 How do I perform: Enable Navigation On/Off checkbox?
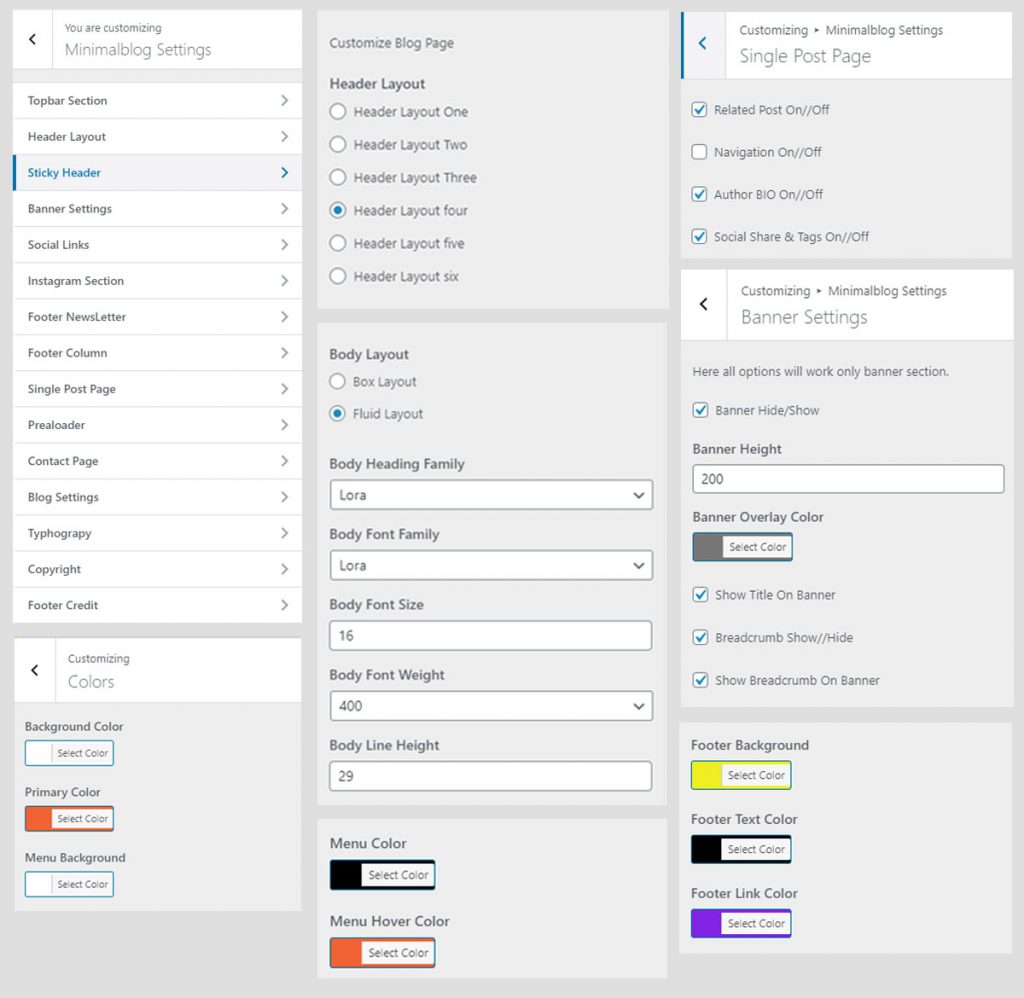699,152
